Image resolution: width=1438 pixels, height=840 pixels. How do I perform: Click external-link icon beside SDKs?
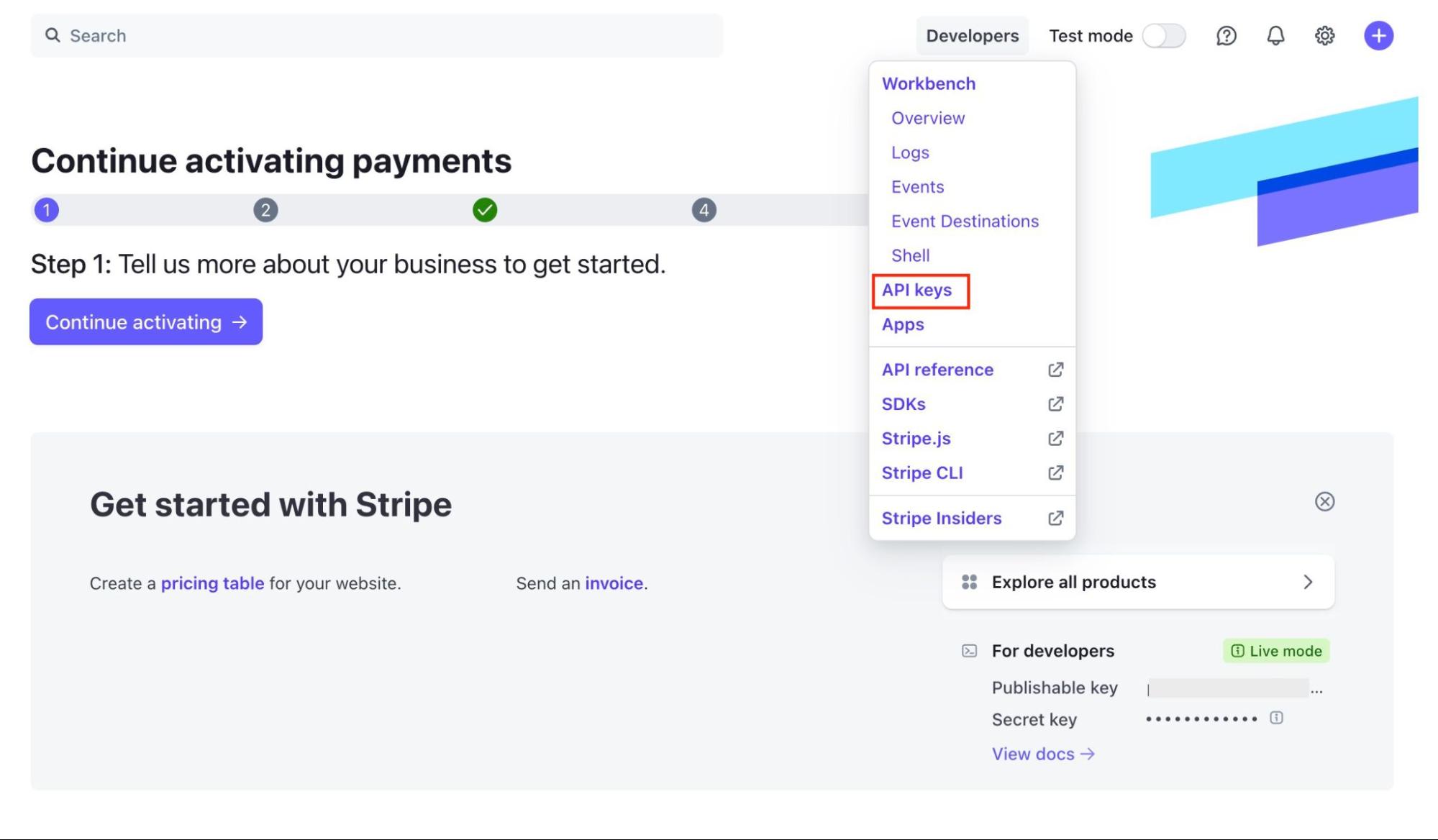coord(1055,404)
